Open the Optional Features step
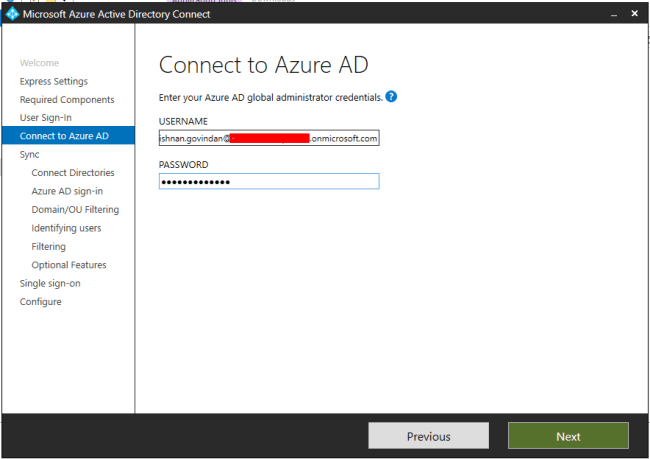The height and width of the screenshot is (459, 650). coord(69,265)
